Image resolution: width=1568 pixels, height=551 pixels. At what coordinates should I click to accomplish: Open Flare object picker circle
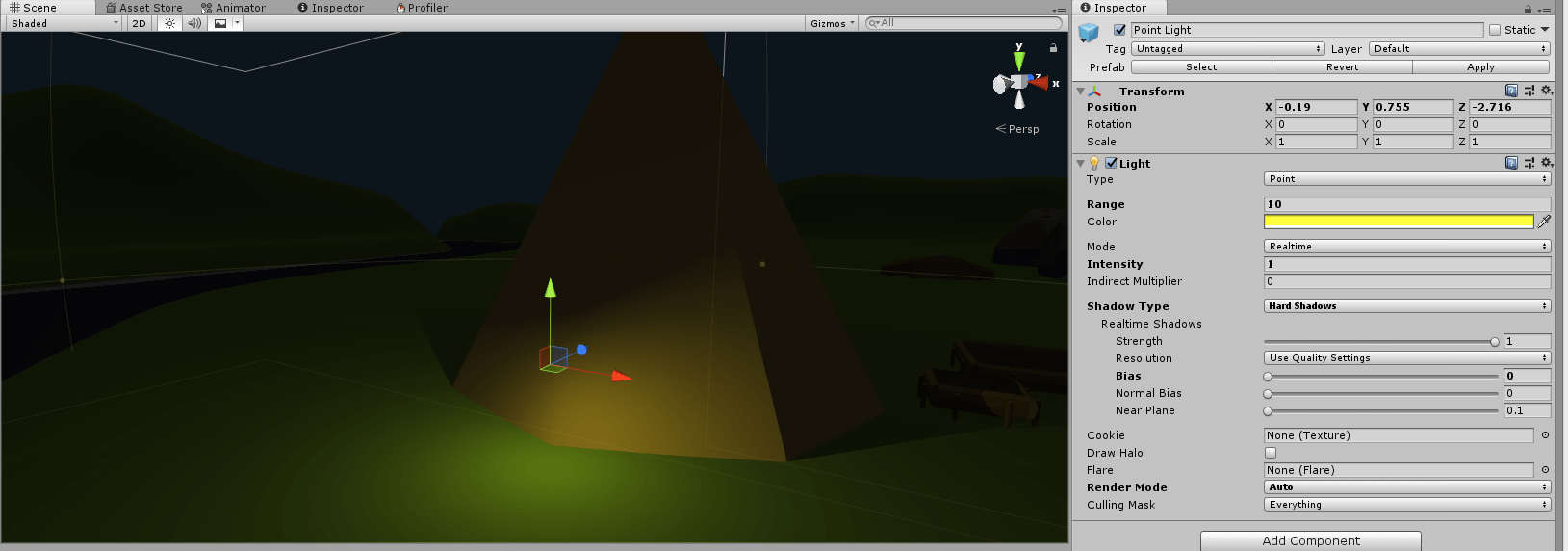(x=1545, y=470)
